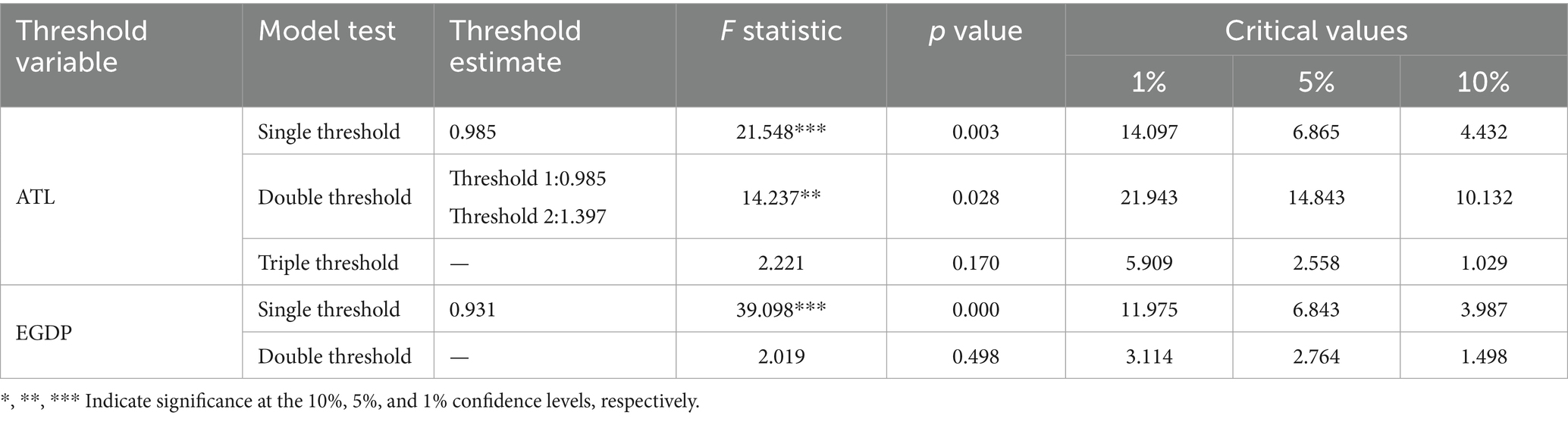Select the ATL Double threshold row label
The image size is (1568, 425).
click(x=334, y=197)
